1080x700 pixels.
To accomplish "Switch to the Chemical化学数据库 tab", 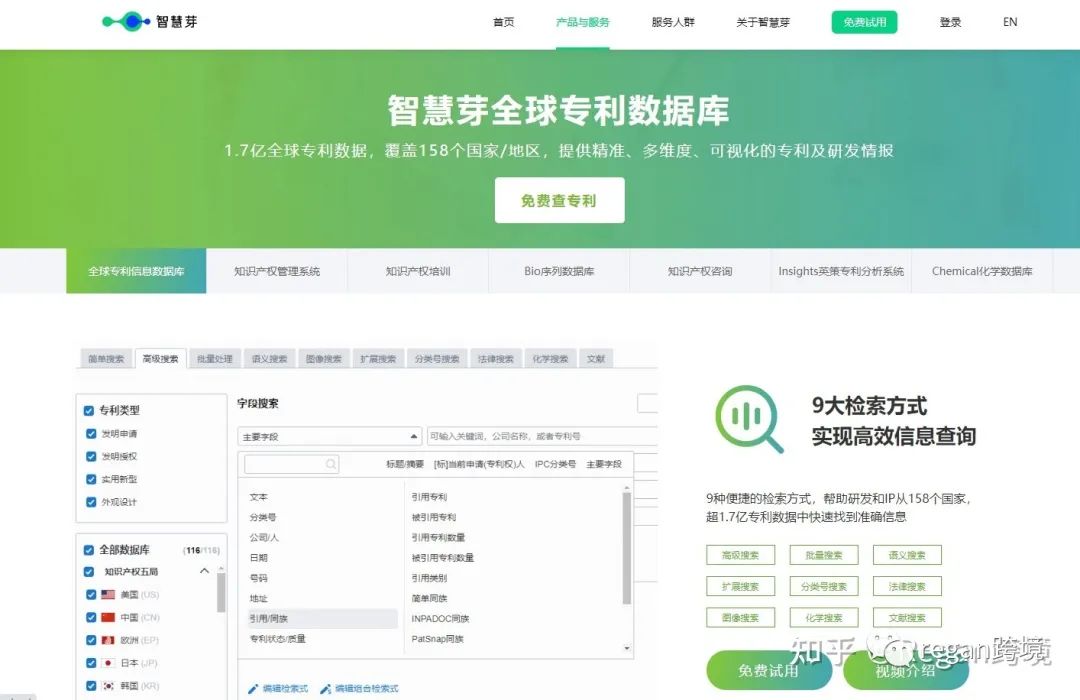I will (982, 271).
